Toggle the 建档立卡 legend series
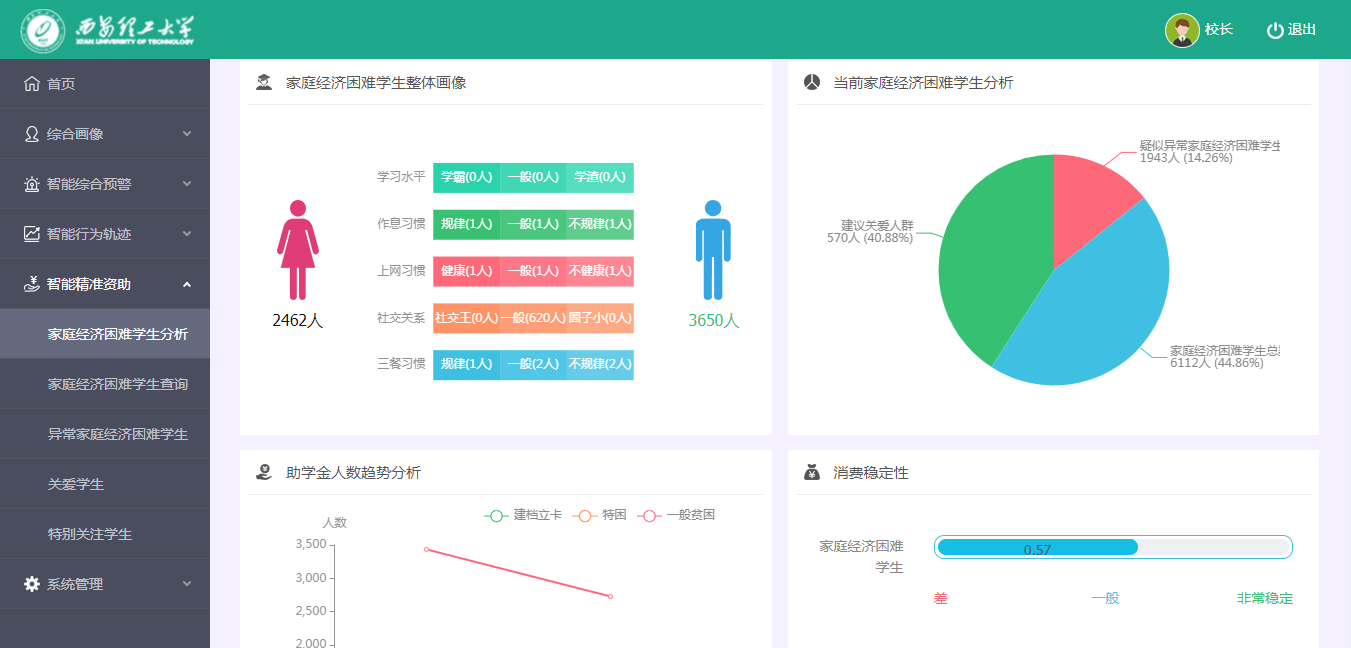Screen dimensions: 1351x648 pos(523,515)
